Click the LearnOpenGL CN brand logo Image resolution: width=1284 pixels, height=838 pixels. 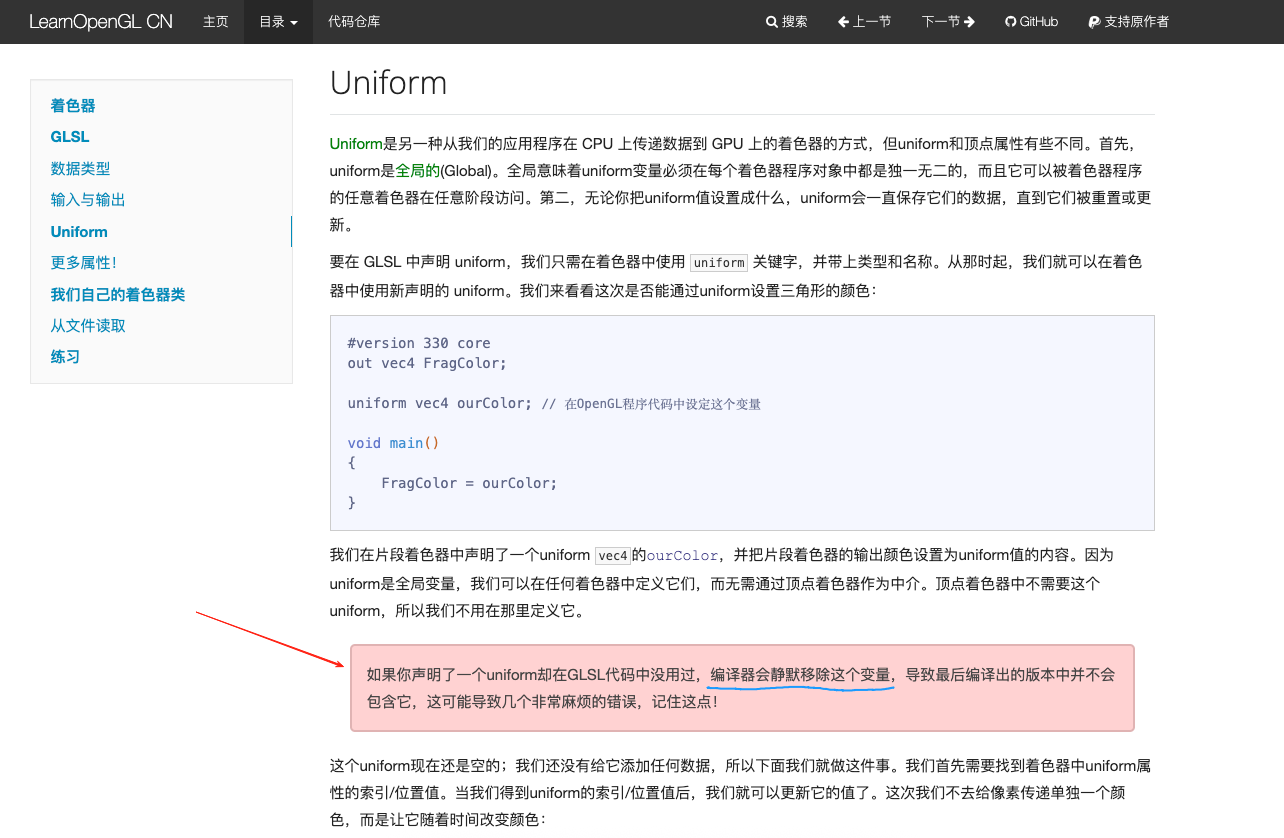pos(100,21)
